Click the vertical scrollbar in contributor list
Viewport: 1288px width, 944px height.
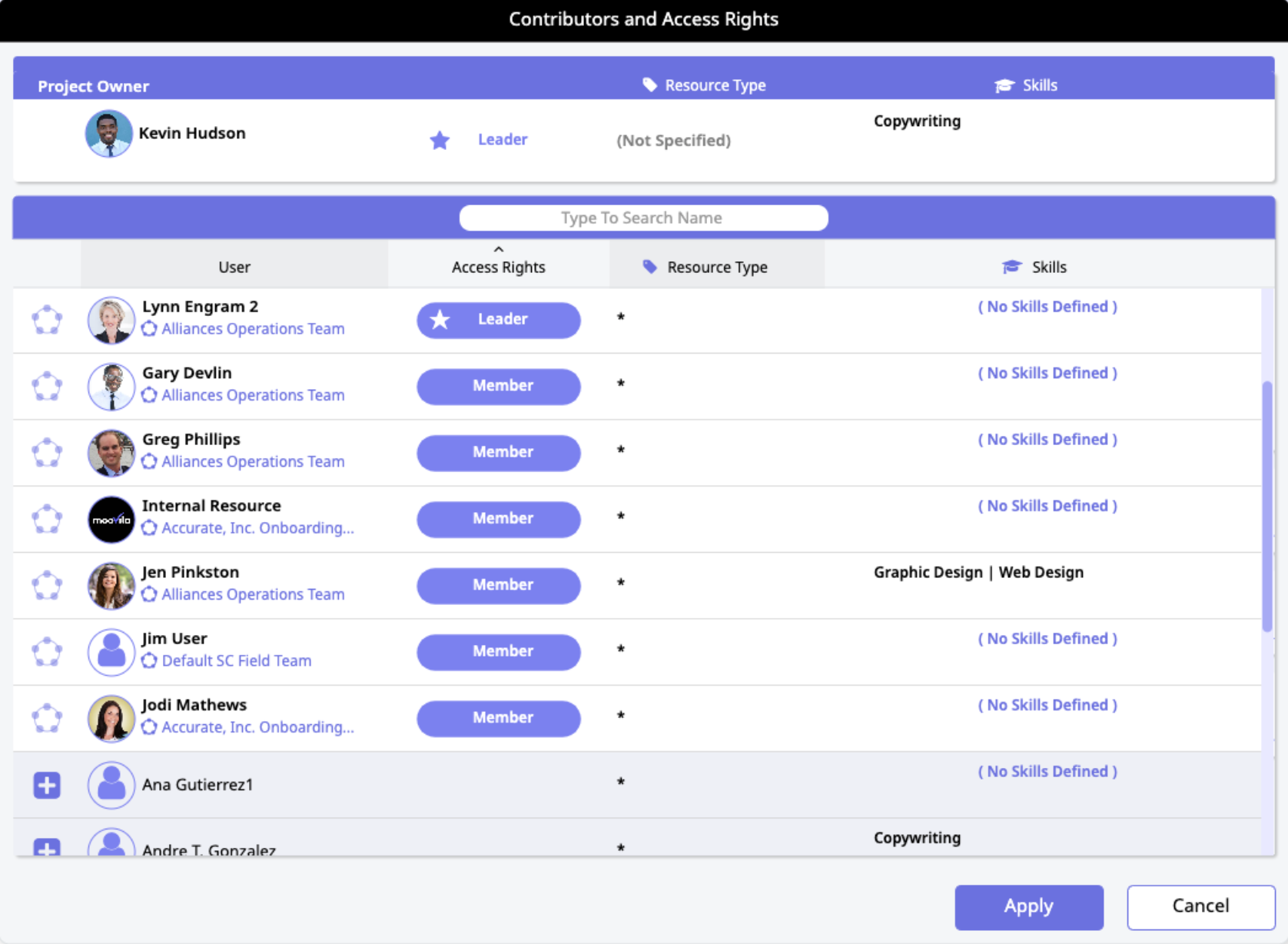click(1267, 507)
